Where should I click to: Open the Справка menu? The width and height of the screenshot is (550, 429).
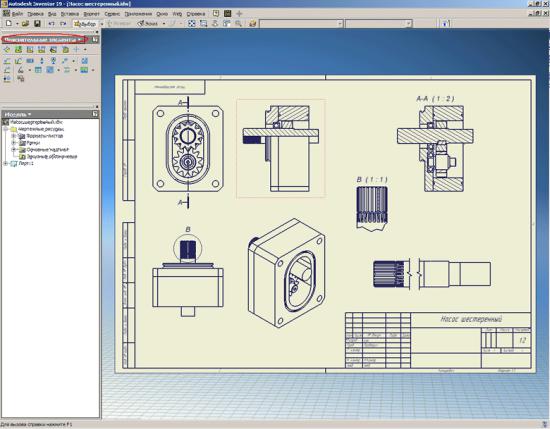click(196, 14)
